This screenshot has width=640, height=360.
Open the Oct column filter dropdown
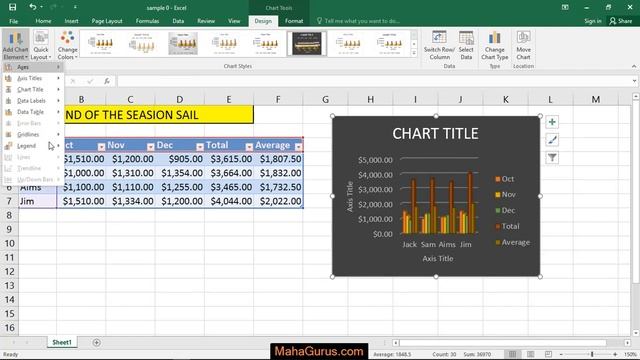tap(101, 147)
